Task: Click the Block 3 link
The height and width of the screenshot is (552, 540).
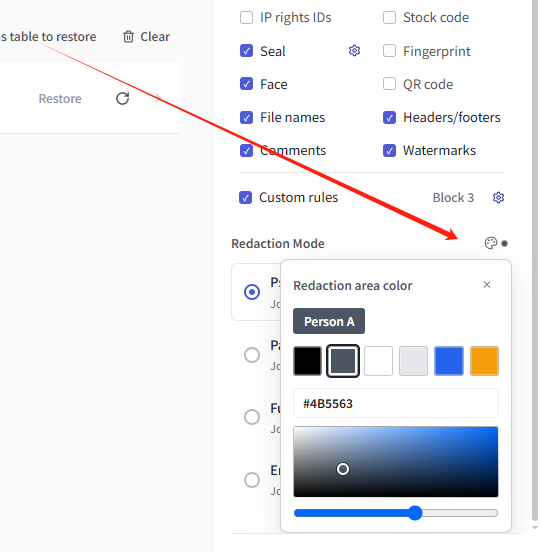Action: tap(453, 197)
